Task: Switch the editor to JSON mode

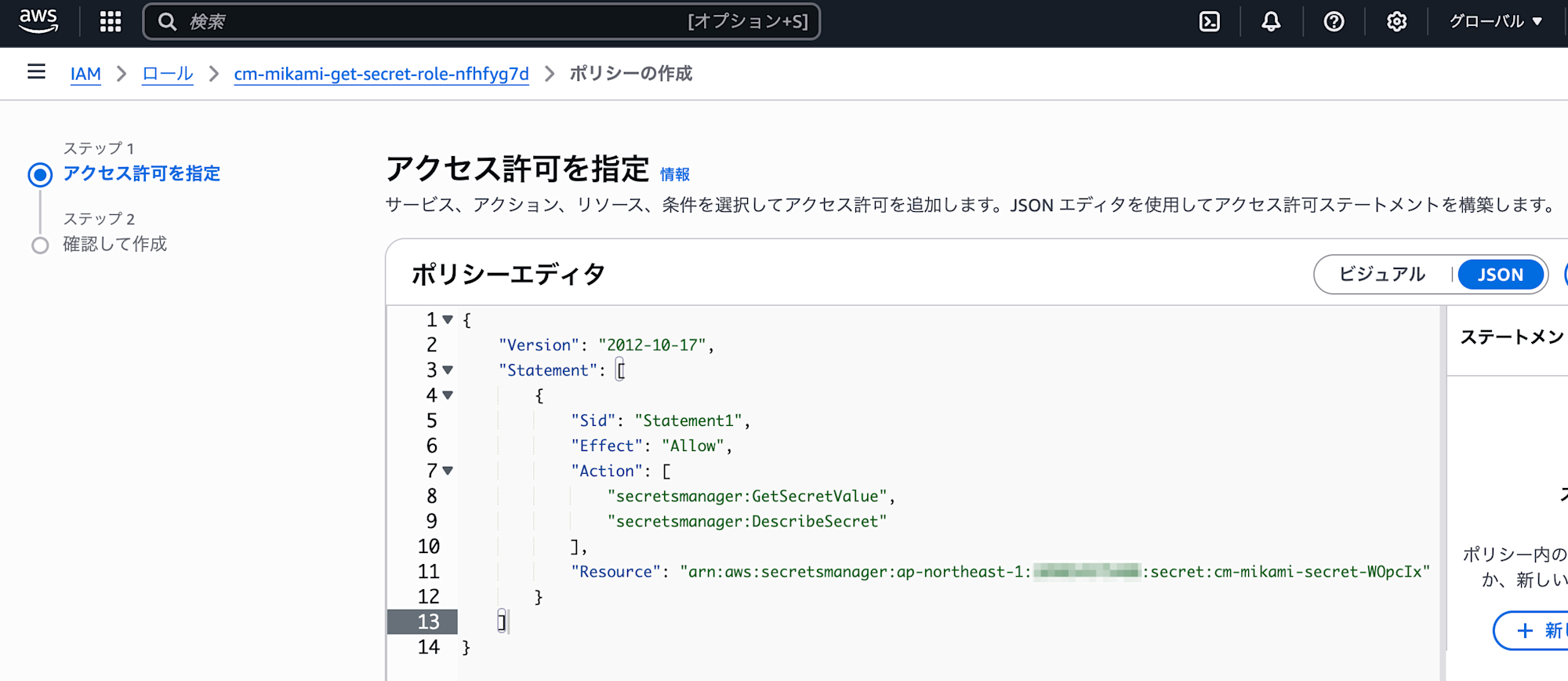Action: (1501, 275)
